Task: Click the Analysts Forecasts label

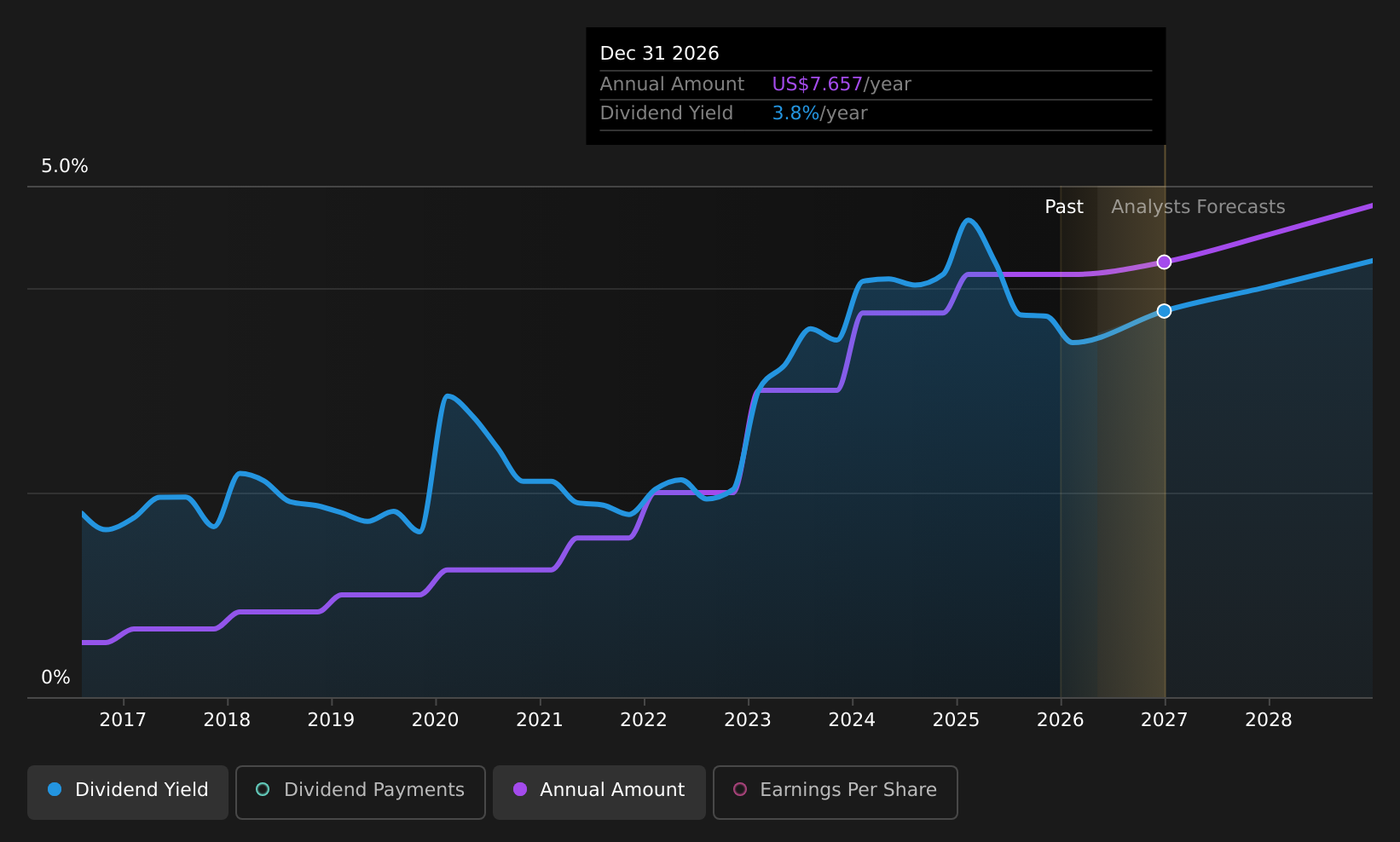Action: click(x=1198, y=207)
